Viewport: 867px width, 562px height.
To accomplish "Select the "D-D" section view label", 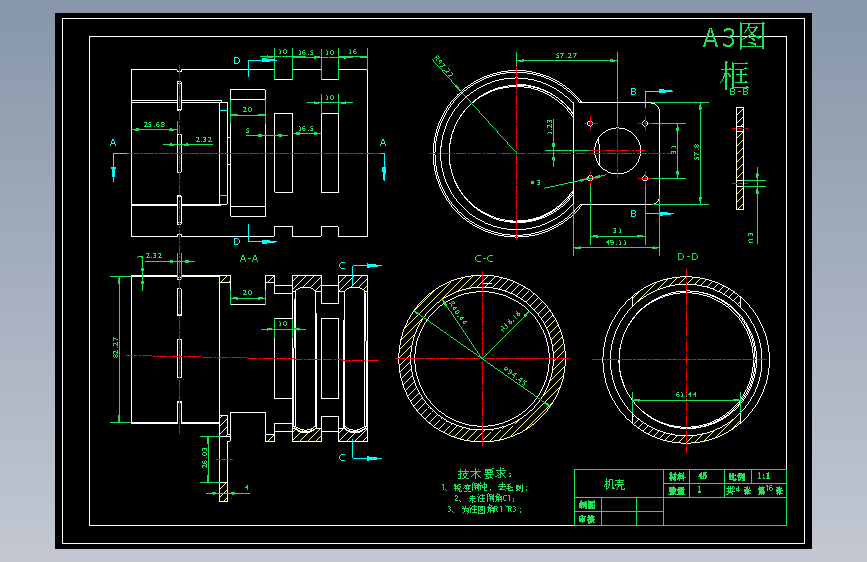I will pyautogui.click(x=687, y=257).
